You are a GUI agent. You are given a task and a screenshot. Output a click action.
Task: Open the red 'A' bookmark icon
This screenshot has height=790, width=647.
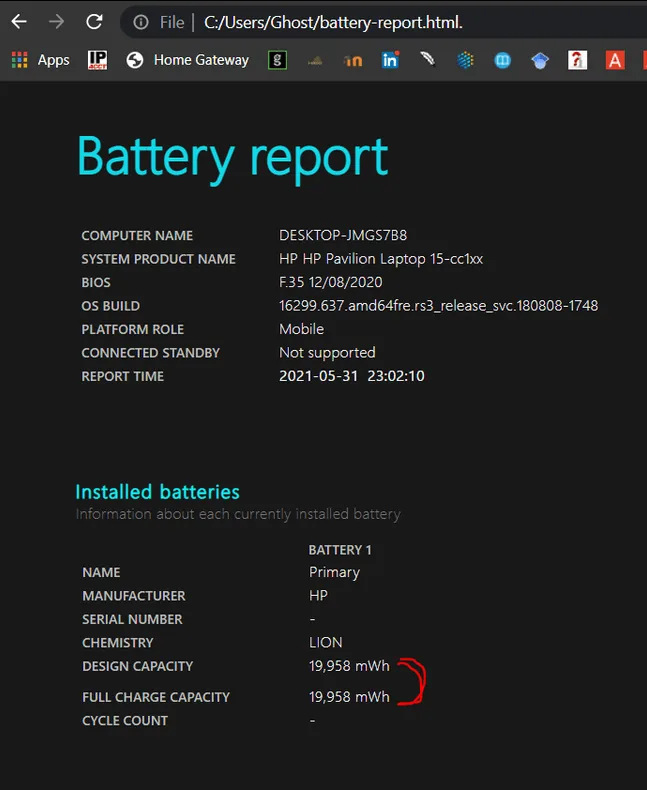(615, 60)
